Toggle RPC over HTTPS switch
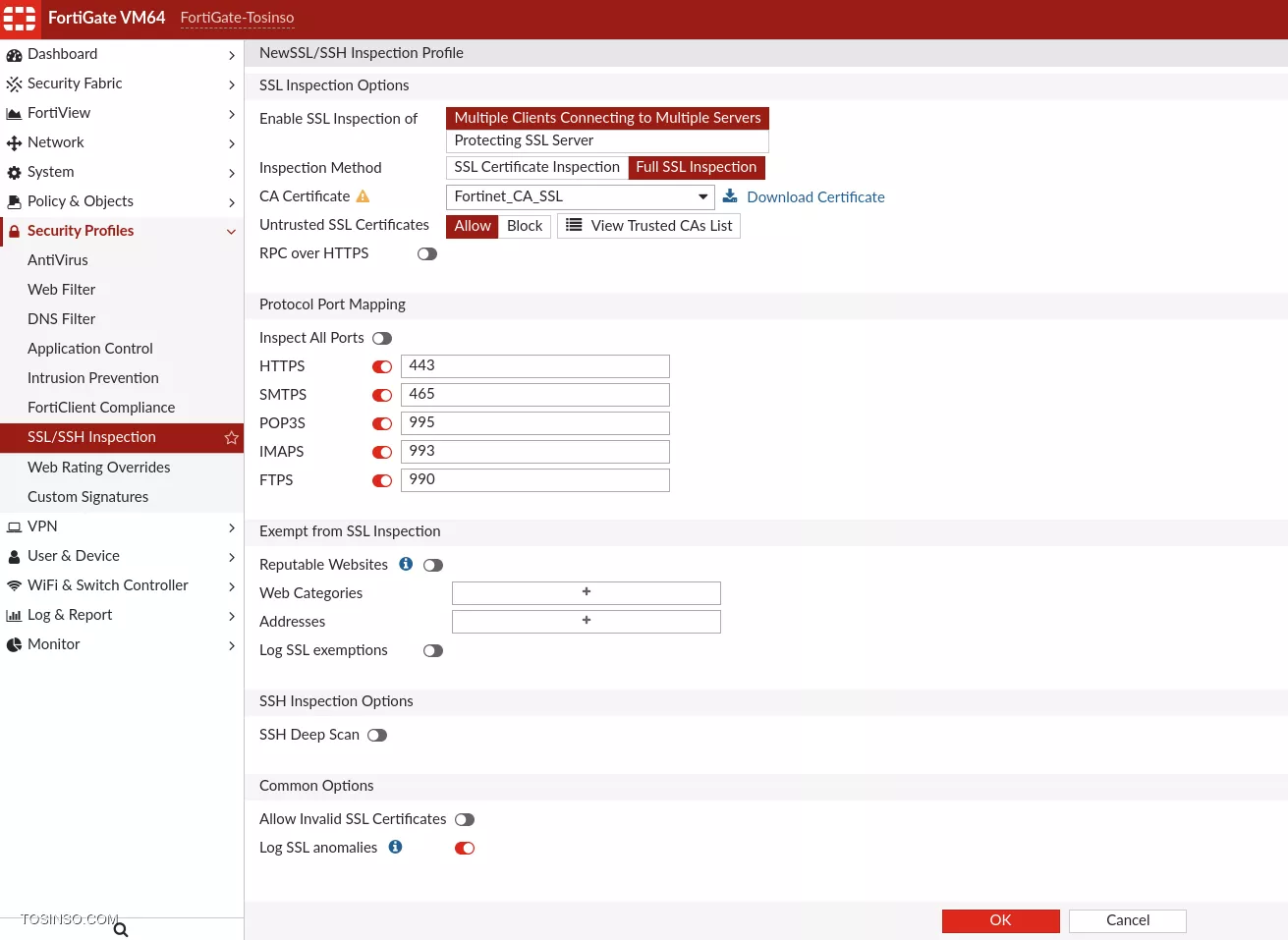The image size is (1288, 940). (427, 253)
